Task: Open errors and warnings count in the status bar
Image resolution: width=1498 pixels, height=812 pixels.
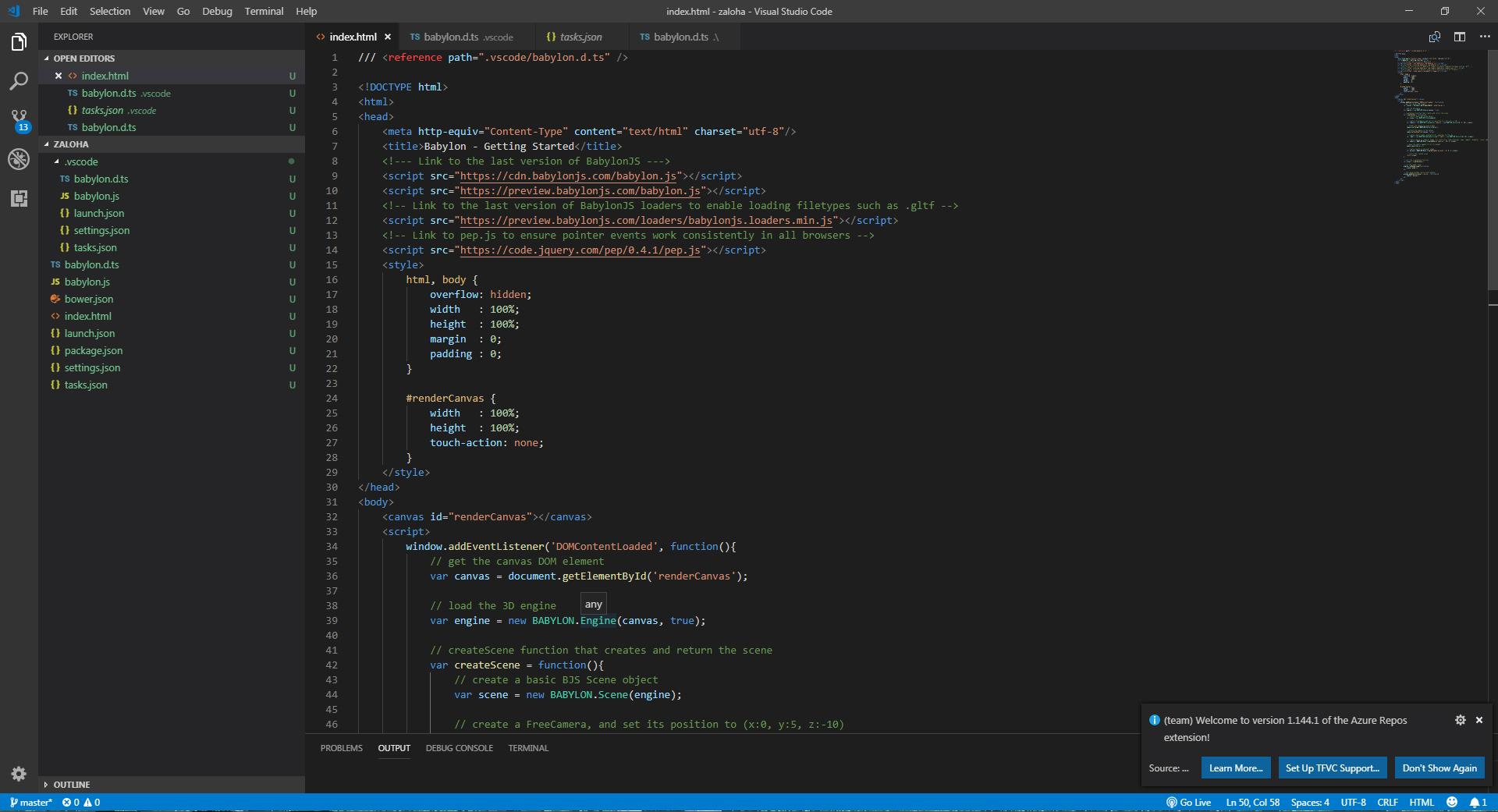Action: 81,802
